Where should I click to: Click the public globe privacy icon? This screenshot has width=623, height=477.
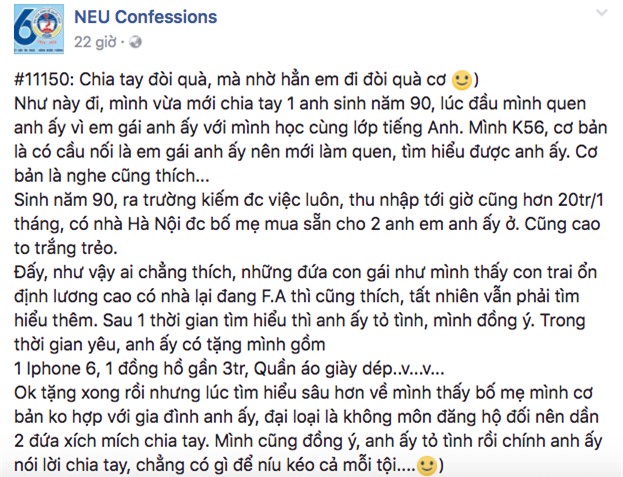[x=135, y=42]
